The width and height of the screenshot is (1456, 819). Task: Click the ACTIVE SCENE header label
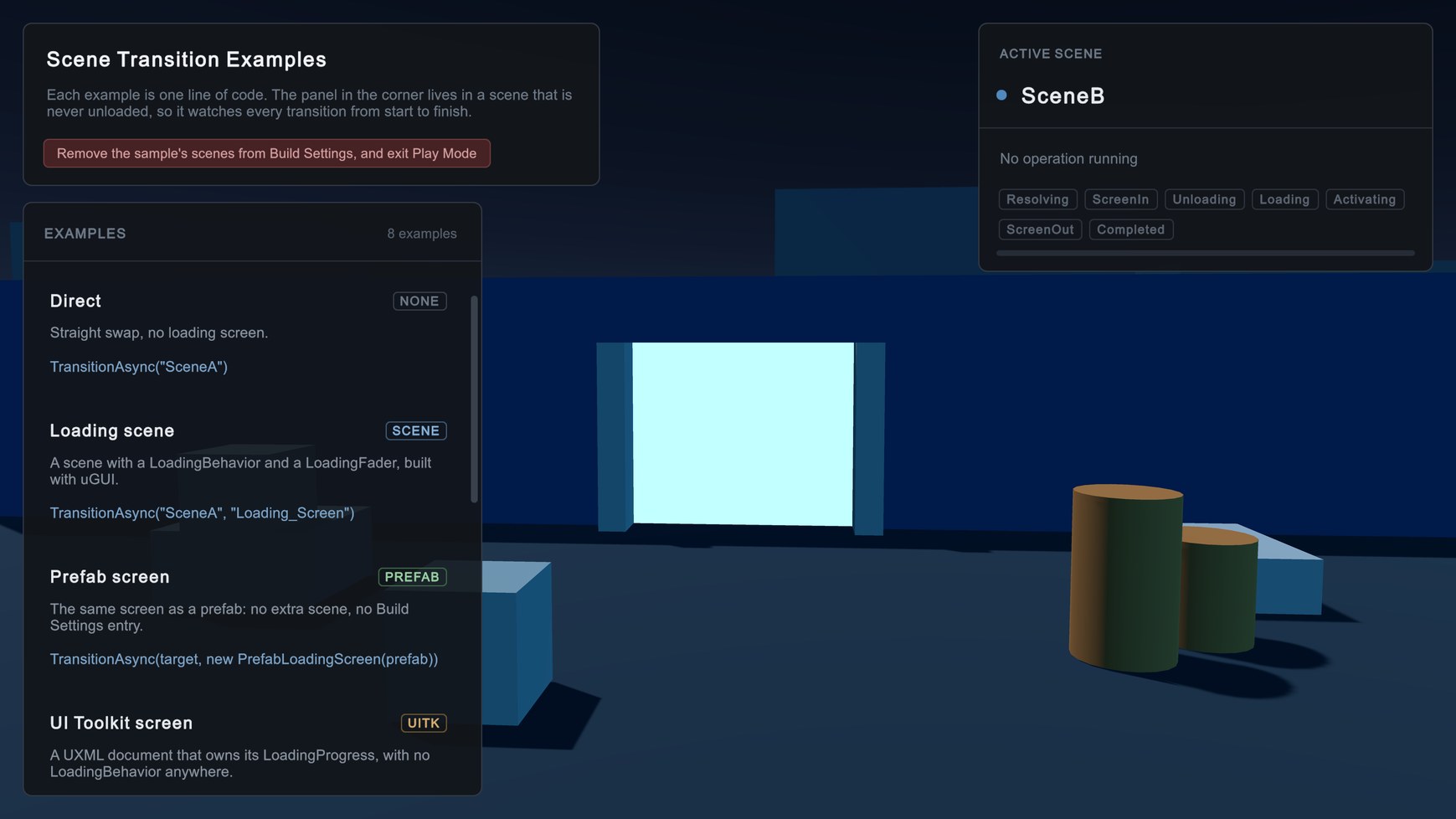(1051, 54)
